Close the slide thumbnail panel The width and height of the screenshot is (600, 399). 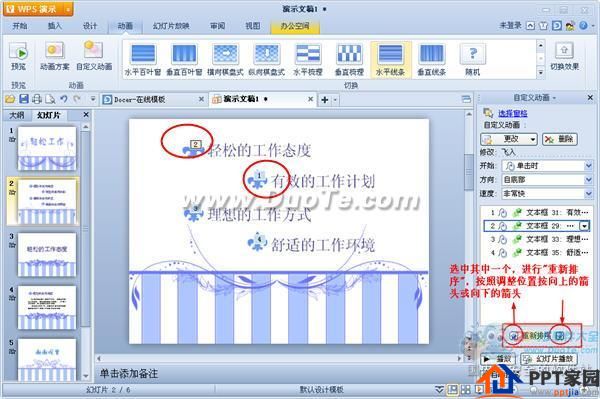click(x=86, y=115)
